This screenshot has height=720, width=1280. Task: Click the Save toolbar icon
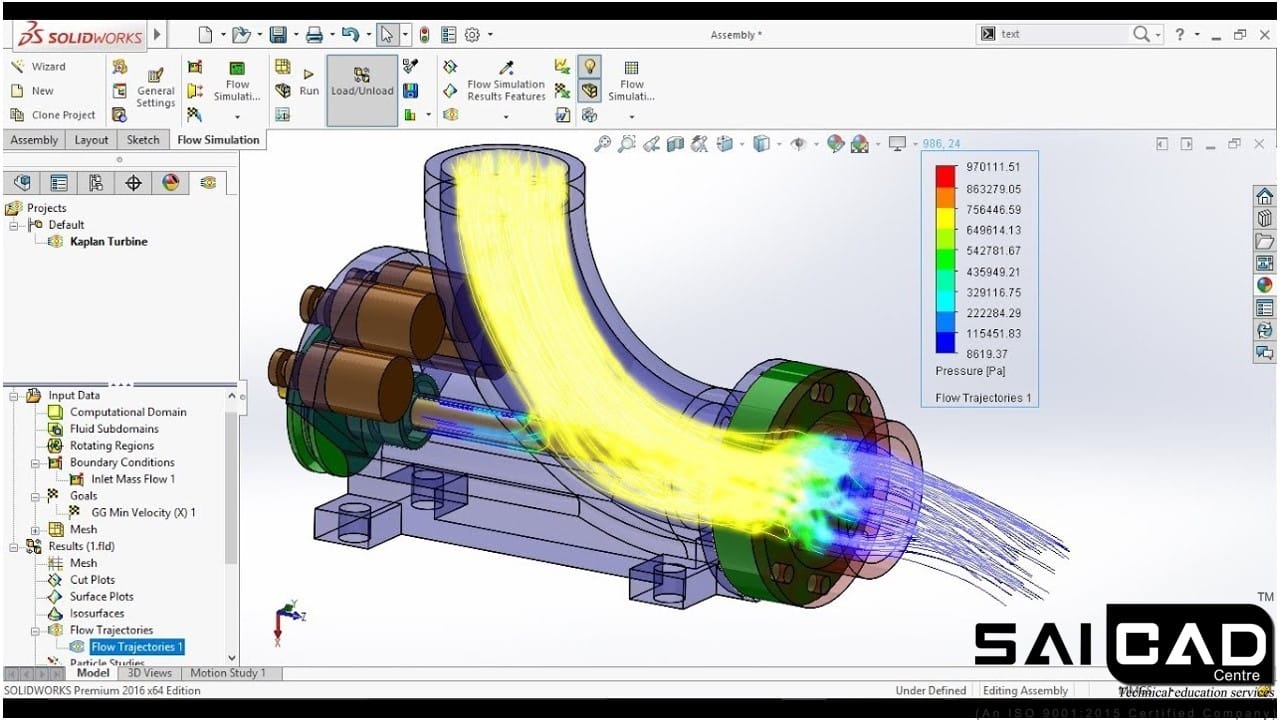(278, 35)
